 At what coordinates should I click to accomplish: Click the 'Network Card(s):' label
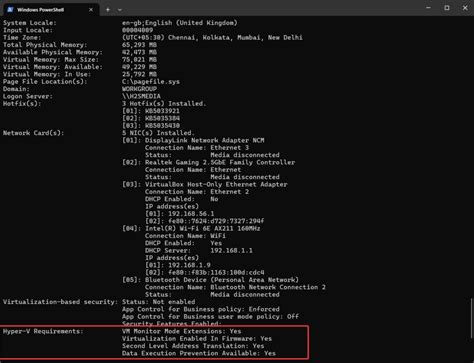pyautogui.click(x=33, y=133)
